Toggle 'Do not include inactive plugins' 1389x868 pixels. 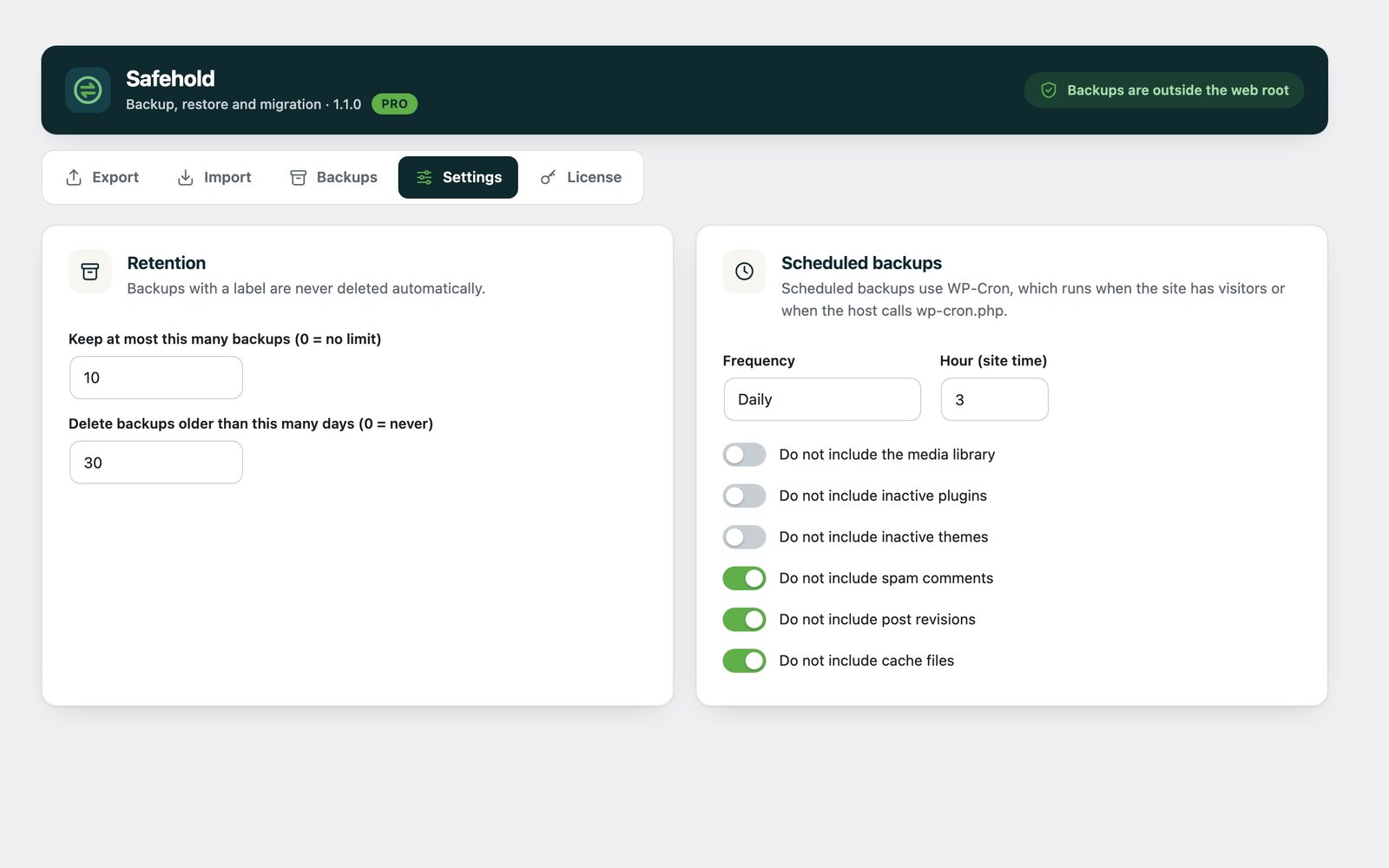click(x=744, y=496)
